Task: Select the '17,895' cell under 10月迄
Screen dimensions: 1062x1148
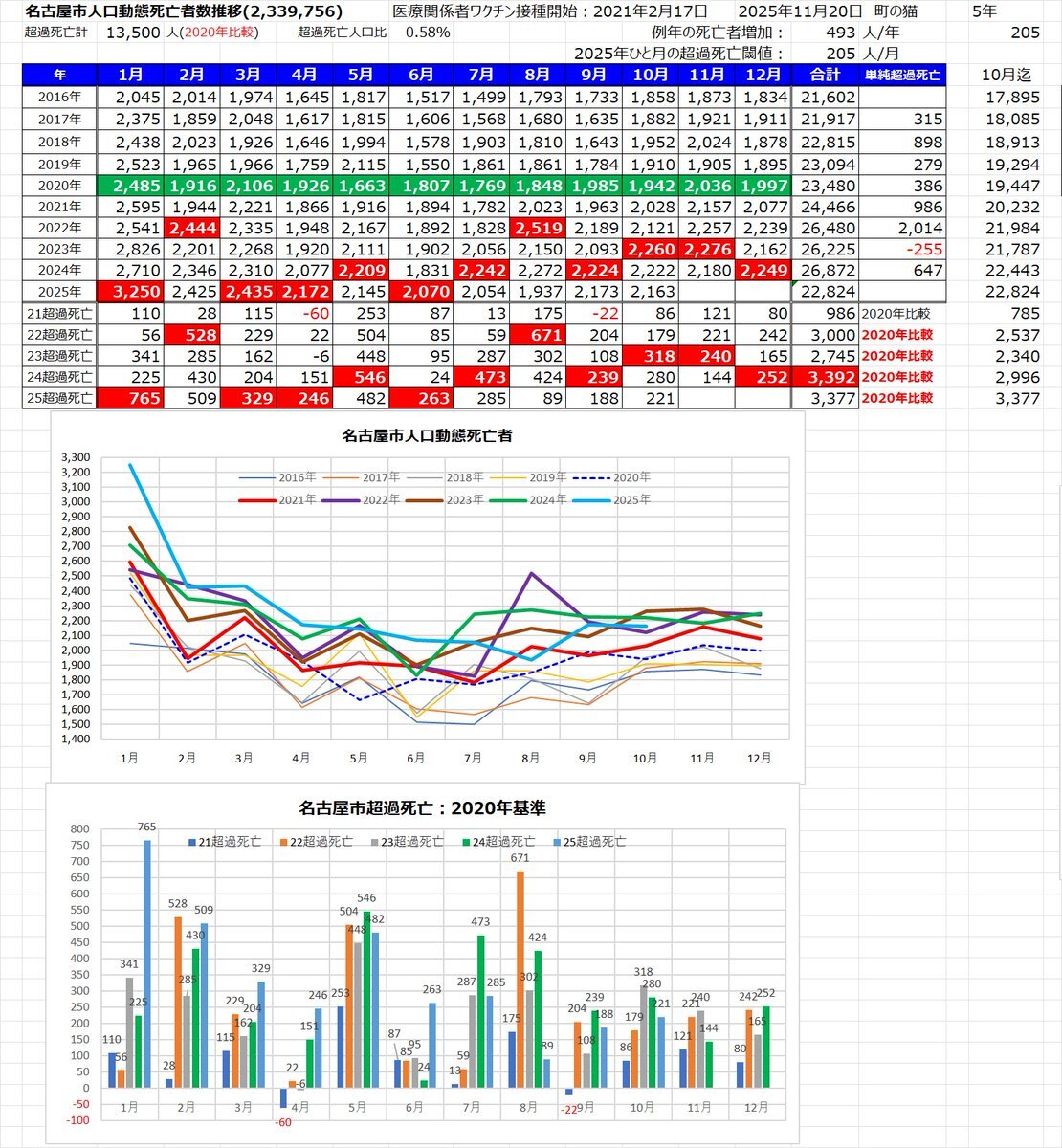Action: point(1012,97)
